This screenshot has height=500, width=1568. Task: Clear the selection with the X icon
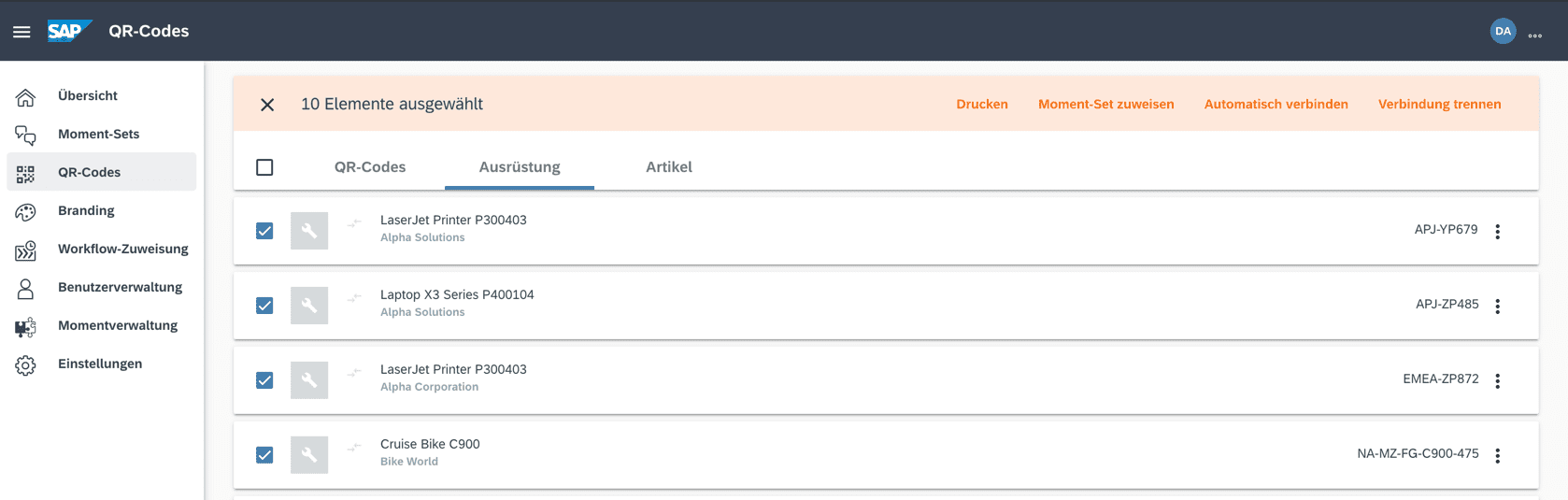[267, 105]
